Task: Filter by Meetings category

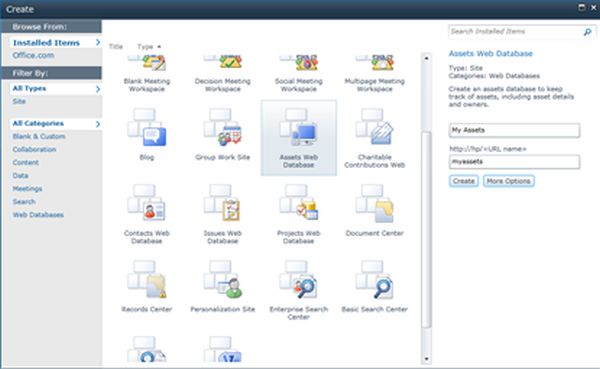Action: [27, 188]
